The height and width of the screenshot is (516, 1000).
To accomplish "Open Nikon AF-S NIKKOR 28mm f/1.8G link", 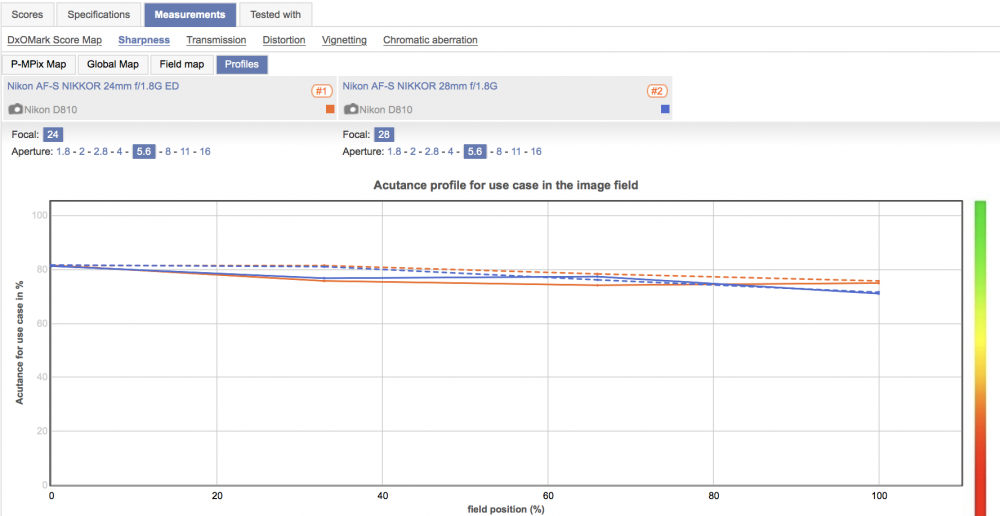I will point(420,85).
